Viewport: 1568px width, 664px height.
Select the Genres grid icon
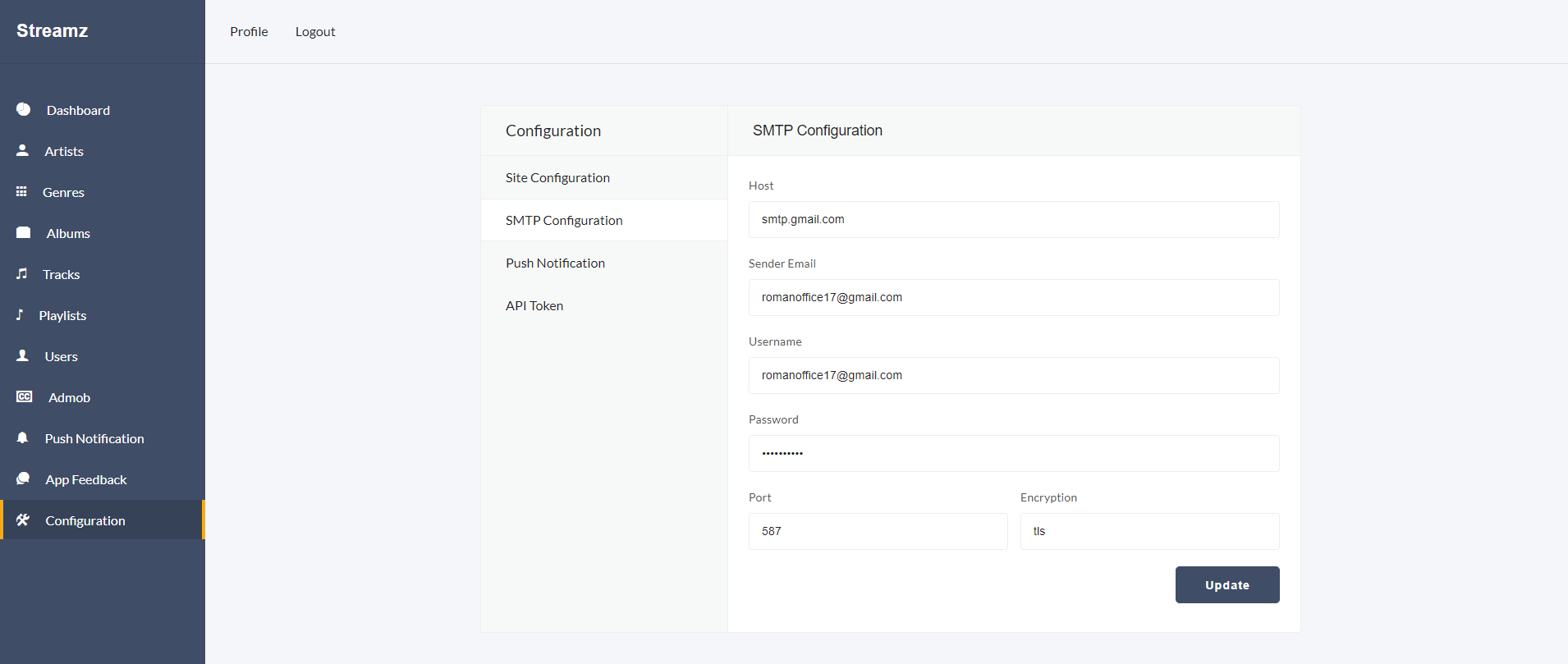coord(21,191)
